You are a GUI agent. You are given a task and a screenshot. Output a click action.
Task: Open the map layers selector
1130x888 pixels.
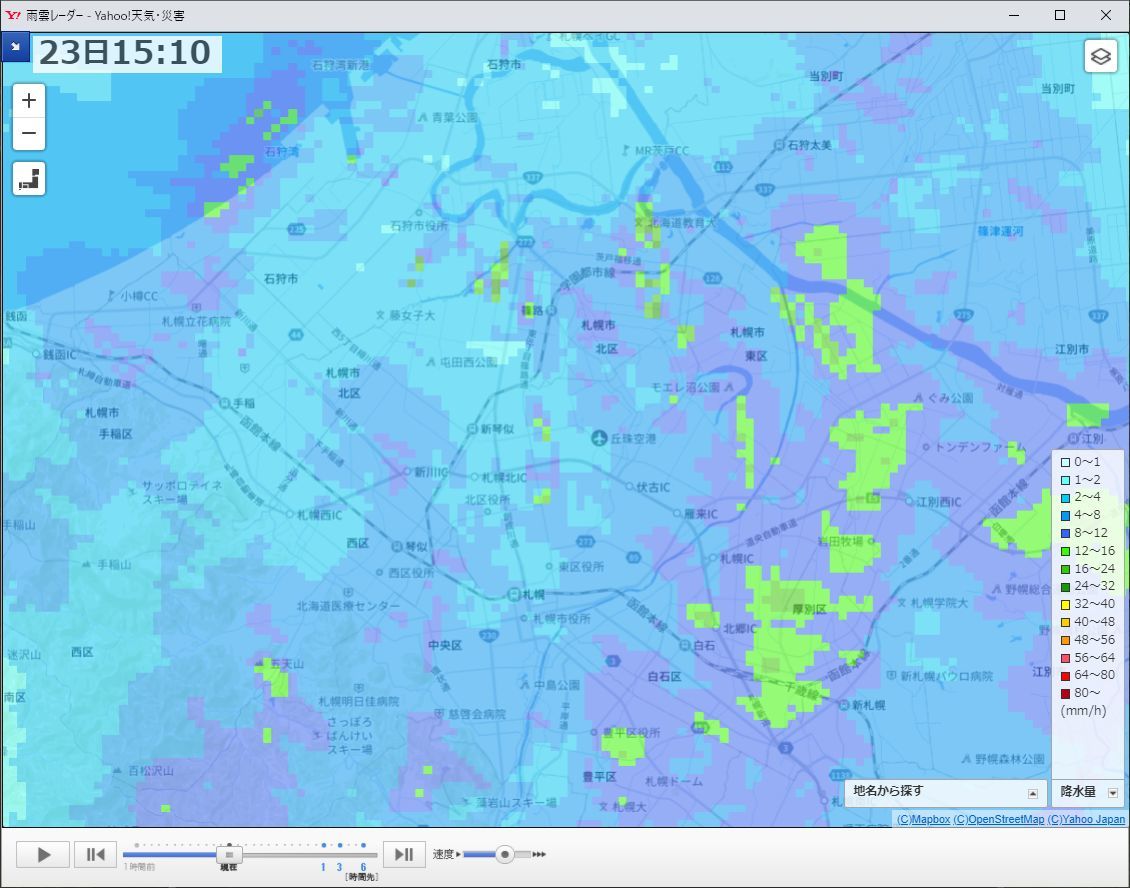(1100, 56)
